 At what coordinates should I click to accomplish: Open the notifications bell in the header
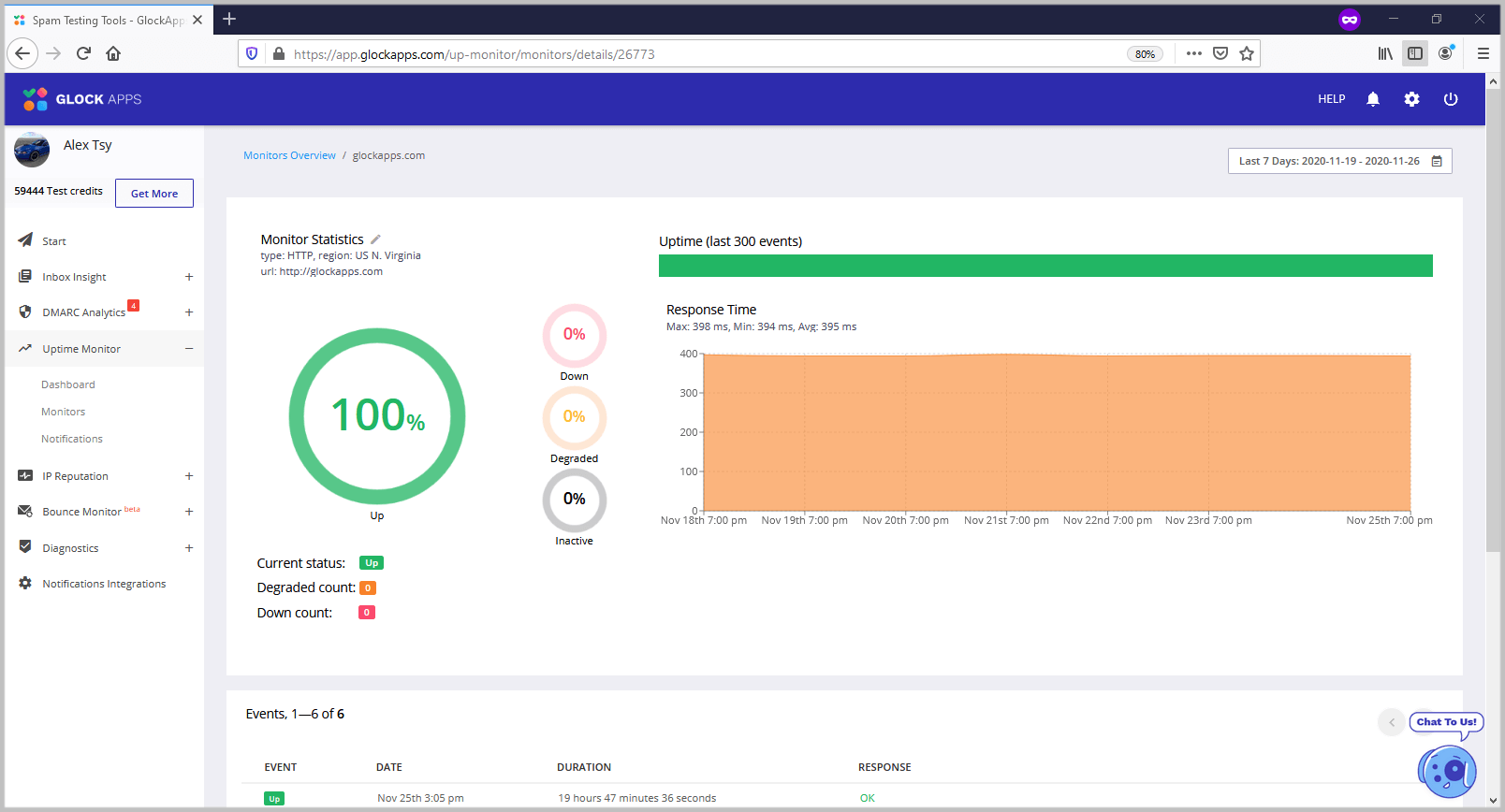point(1373,99)
